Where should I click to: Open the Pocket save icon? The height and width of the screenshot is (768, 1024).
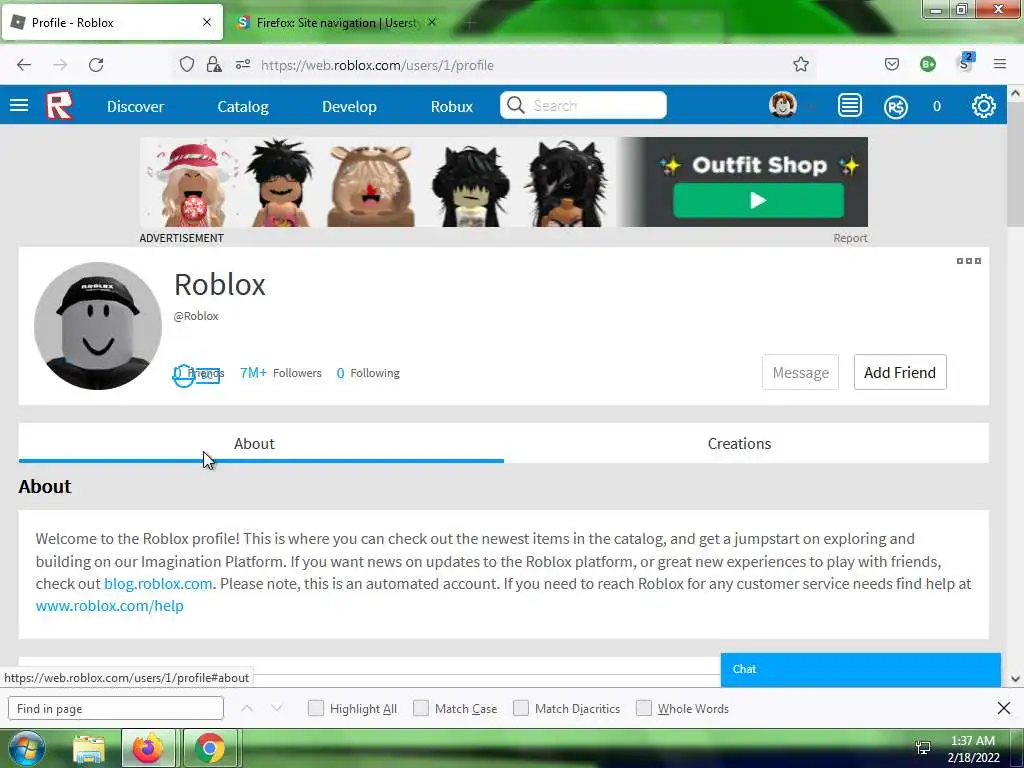coord(891,64)
